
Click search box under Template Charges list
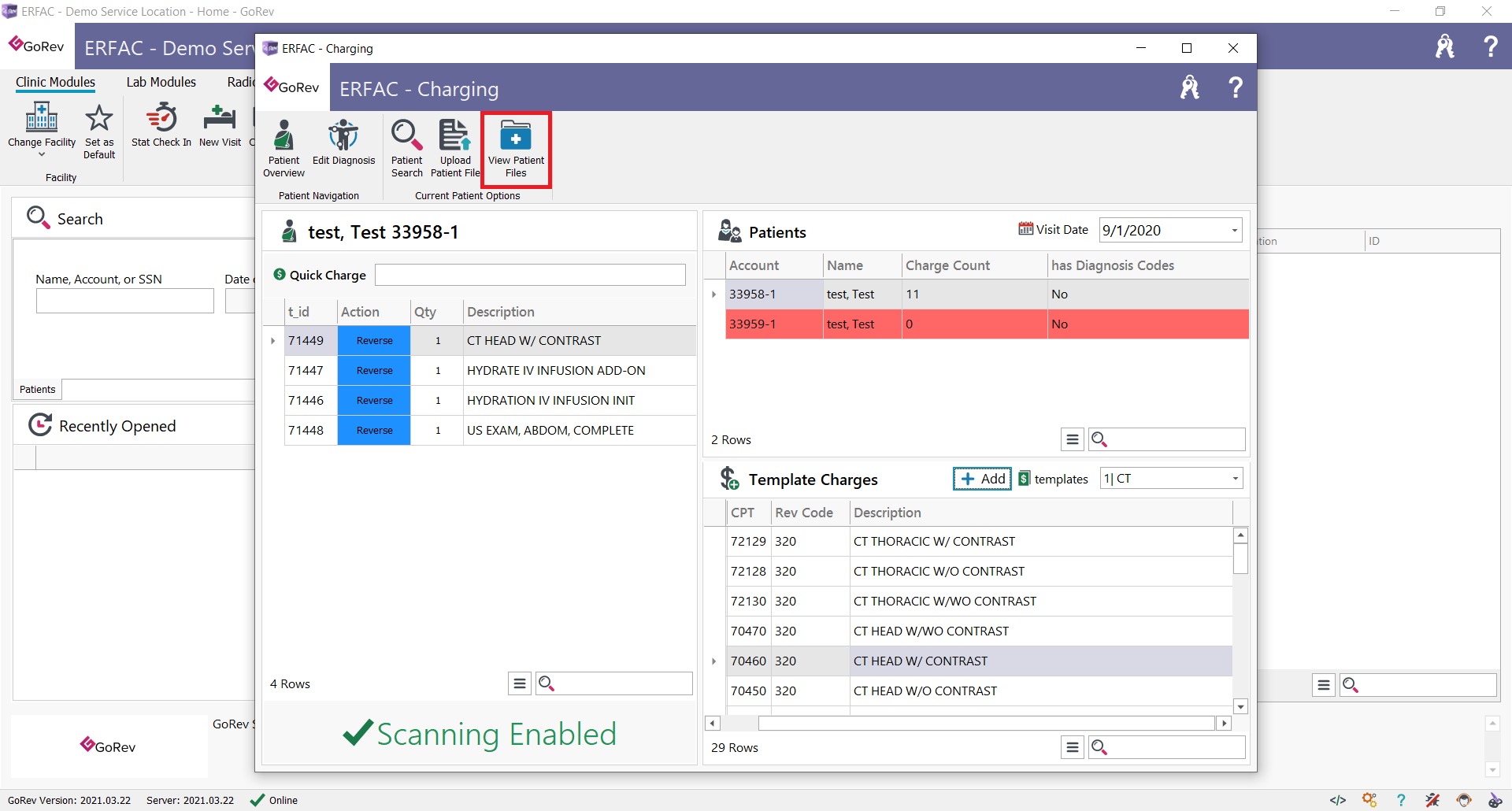1167,747
